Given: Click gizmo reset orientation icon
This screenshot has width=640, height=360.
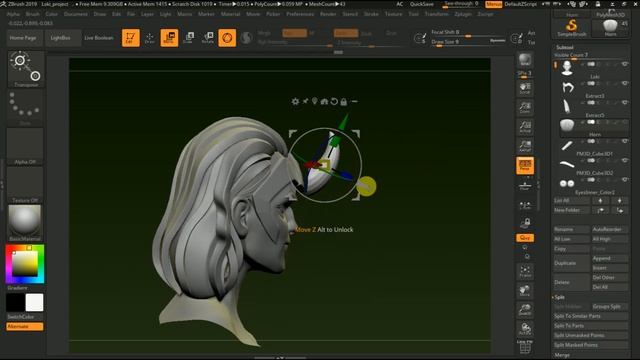Looking at the screenshot, I should click(x=334, y=101).
